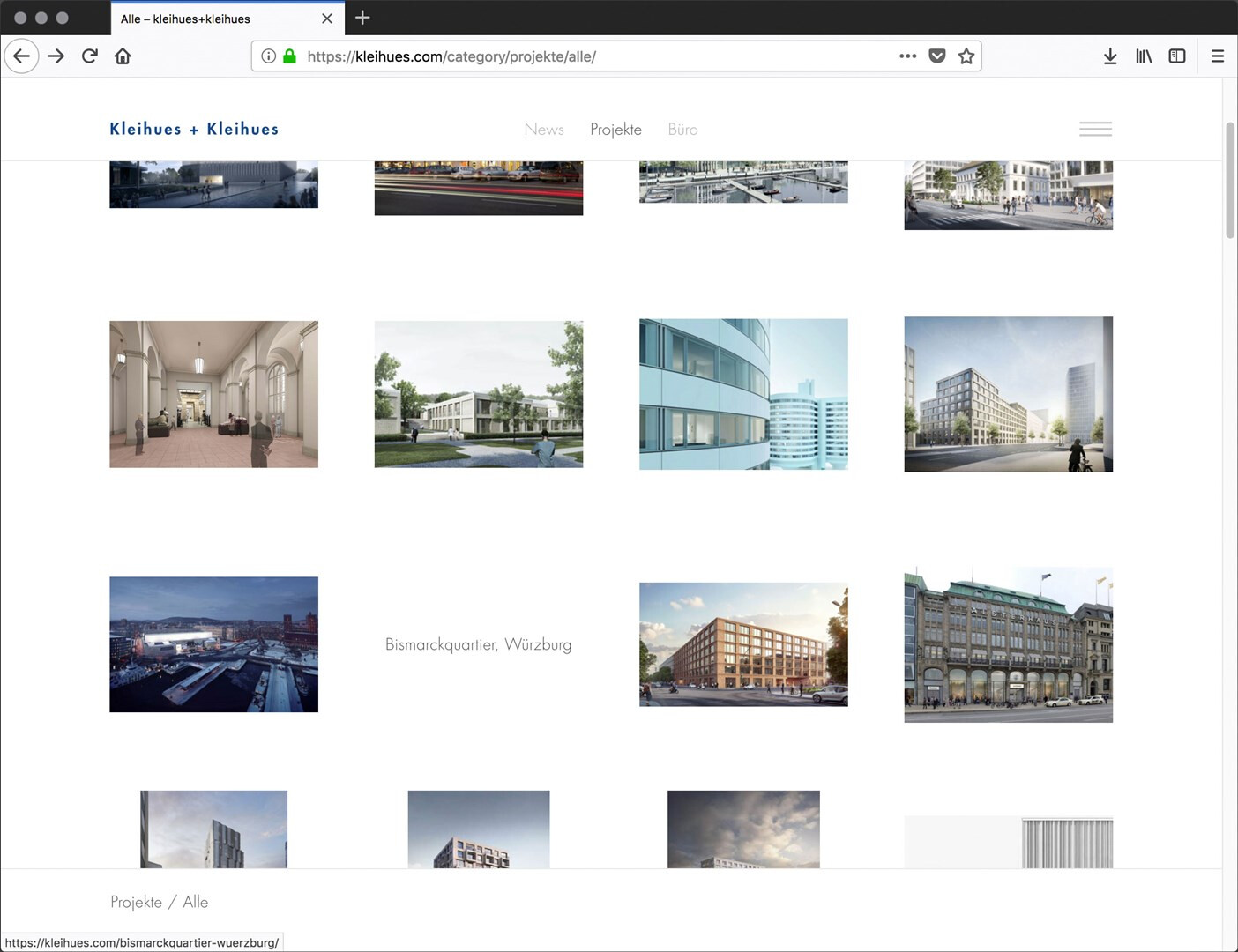Show the Library bookmarks and history icon
This screenshot has width=1238, height=952.
[1144, 56]
